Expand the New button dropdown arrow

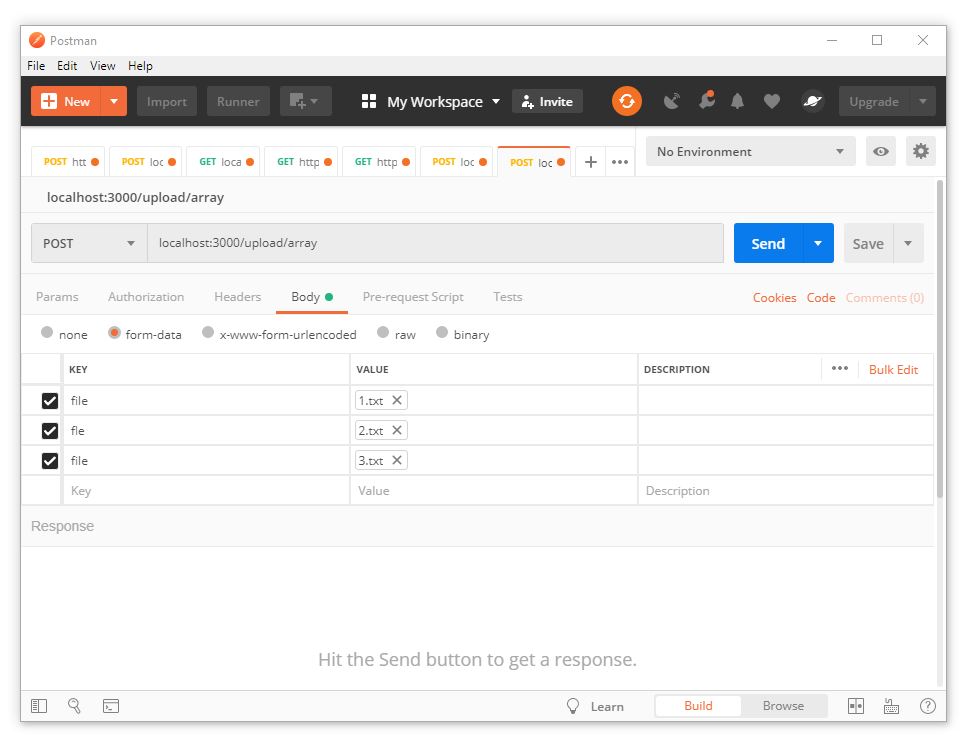click(114, 101)
